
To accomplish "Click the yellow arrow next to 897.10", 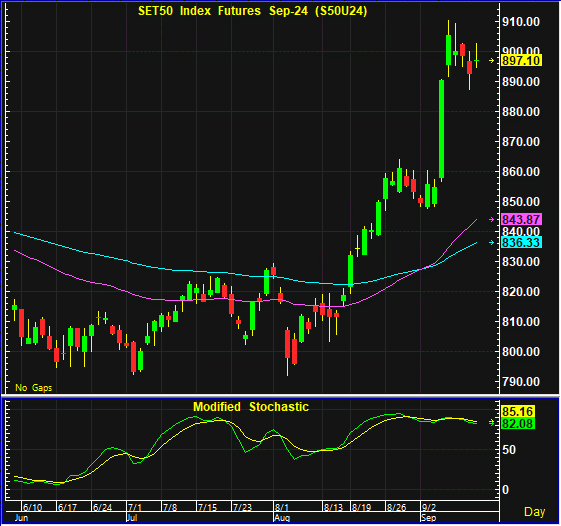I will pos(492,61).
